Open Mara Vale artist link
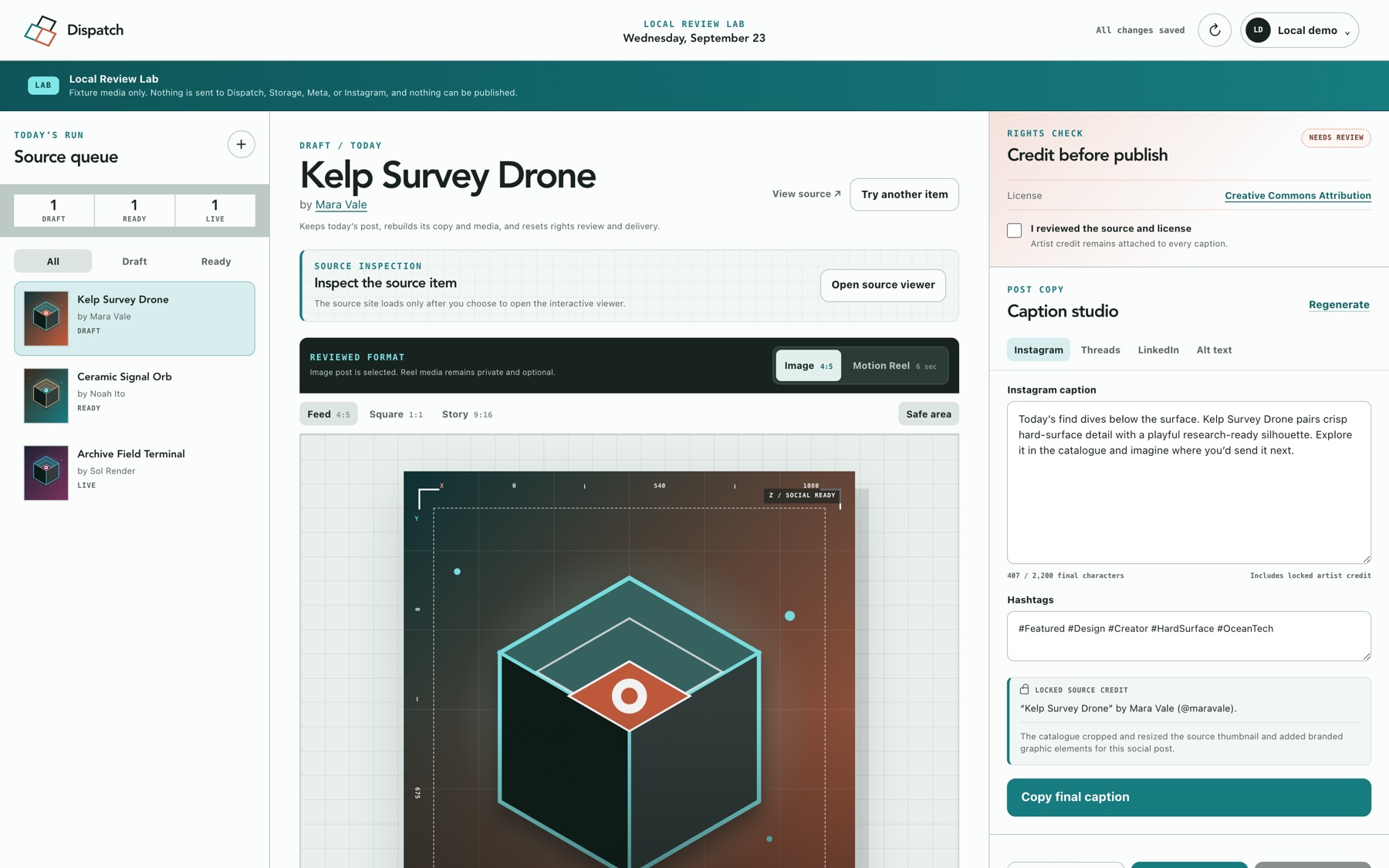The width and height of the screenshot is (1389, 868). [341, 204]
